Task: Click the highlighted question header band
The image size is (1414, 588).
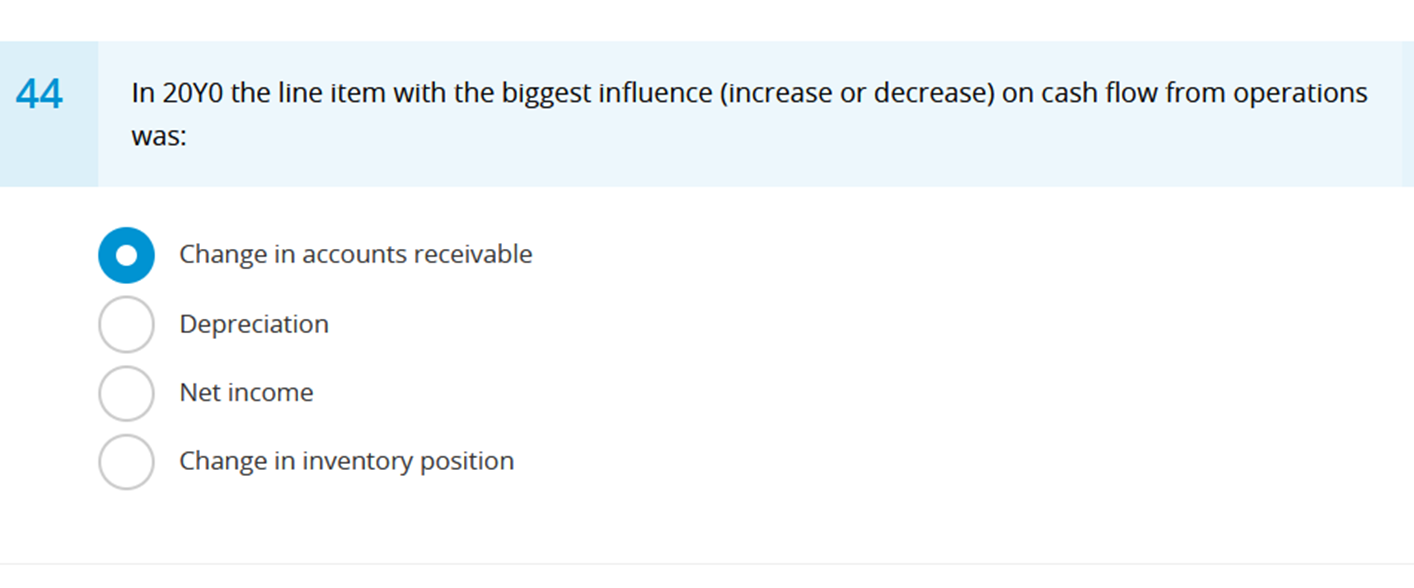Action: [700, 112]
